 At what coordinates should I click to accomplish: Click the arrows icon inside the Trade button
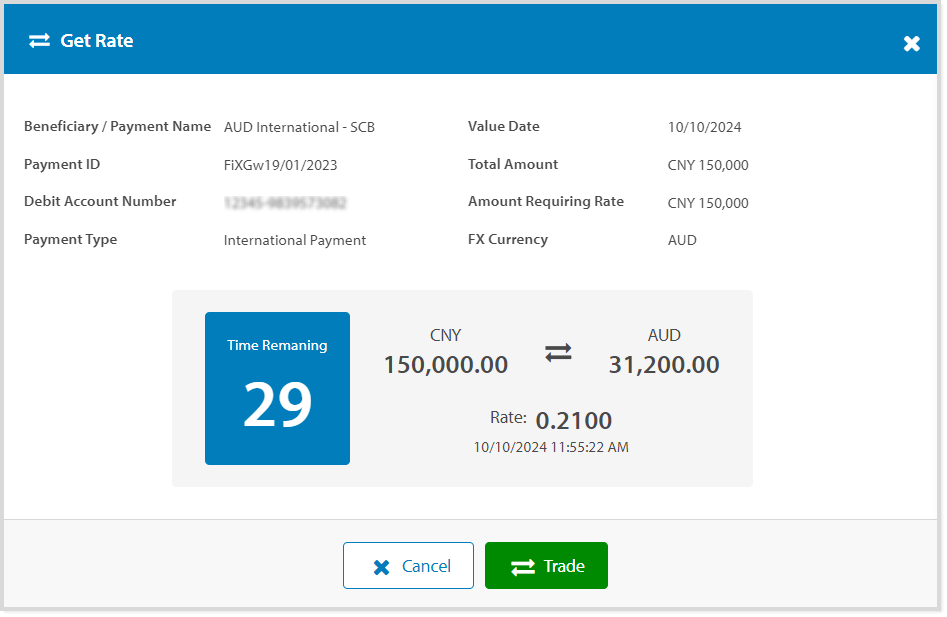pyautogui.click(x=523, y=567)
